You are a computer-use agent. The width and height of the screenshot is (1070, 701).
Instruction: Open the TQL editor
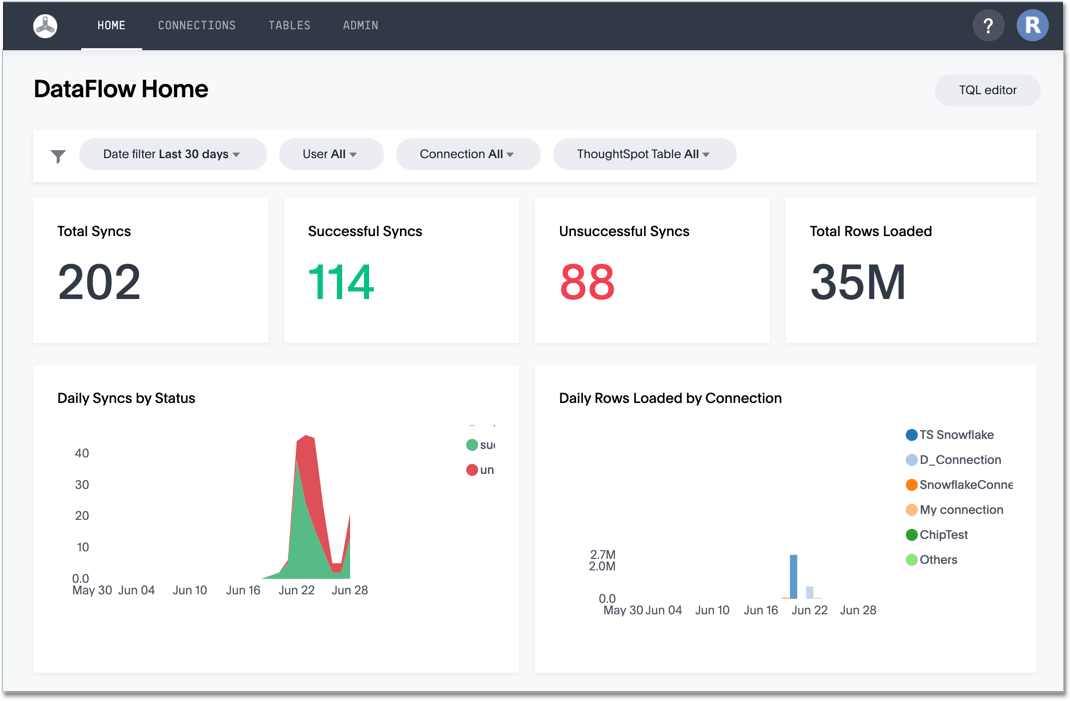click(987, 90)
